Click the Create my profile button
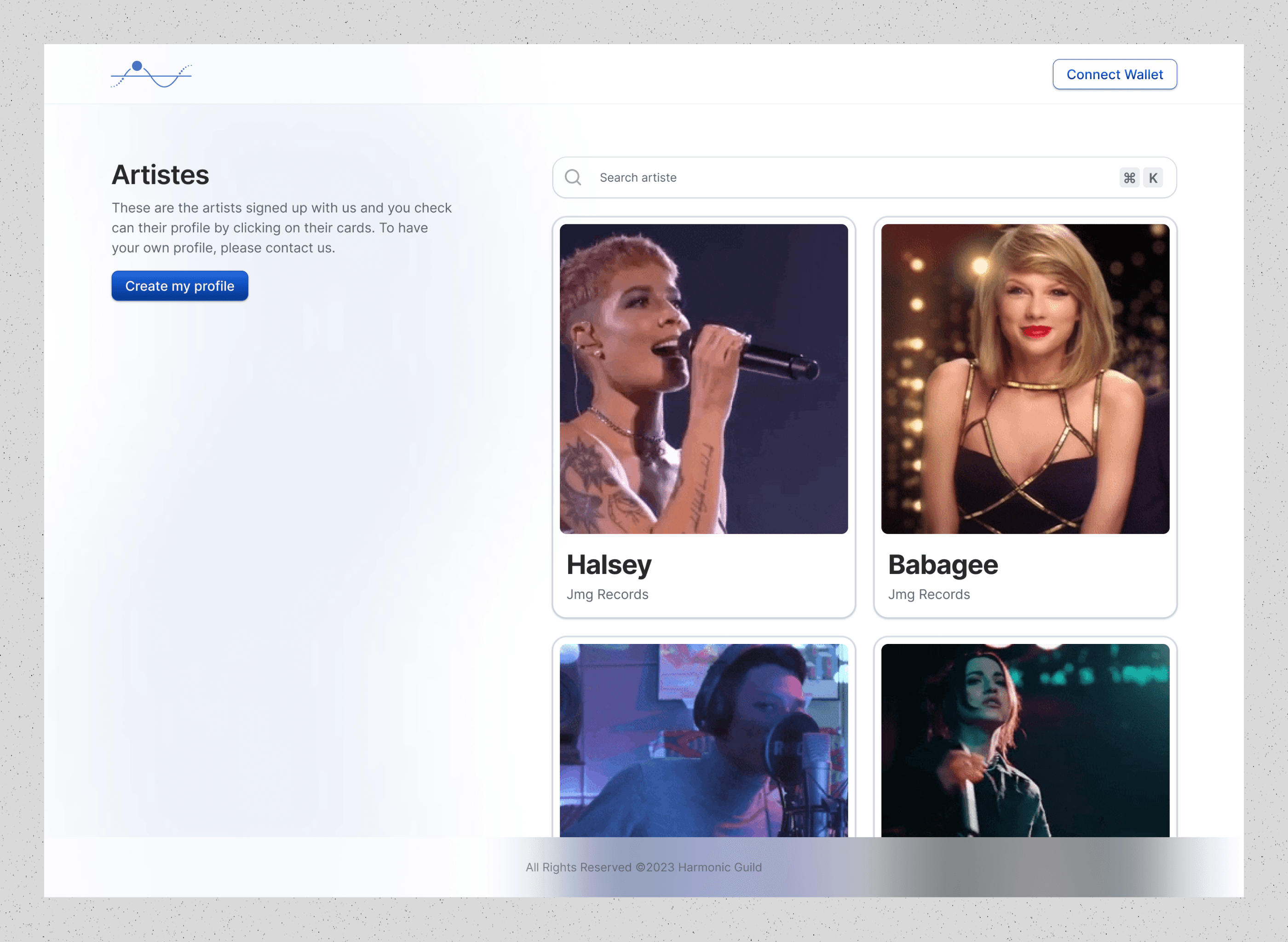 tap(179, 286)
